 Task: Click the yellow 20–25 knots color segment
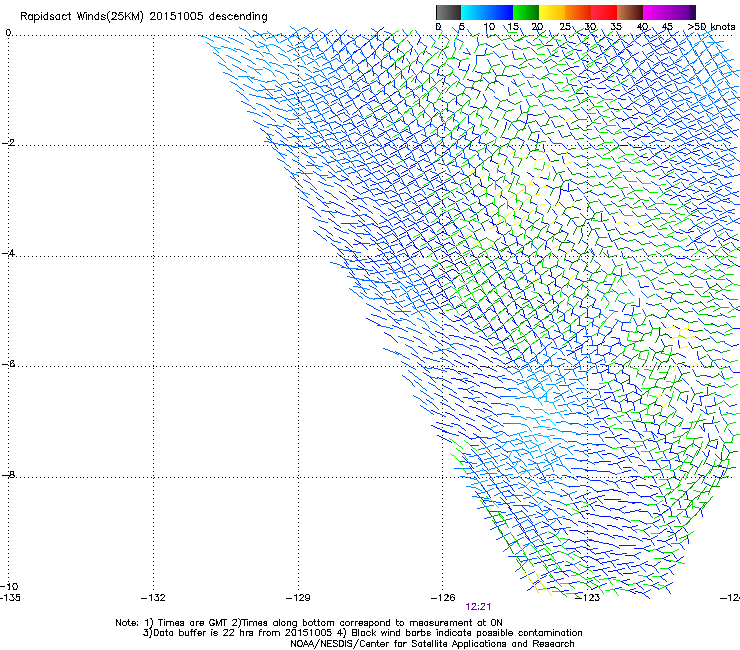[x=552, y=12]
